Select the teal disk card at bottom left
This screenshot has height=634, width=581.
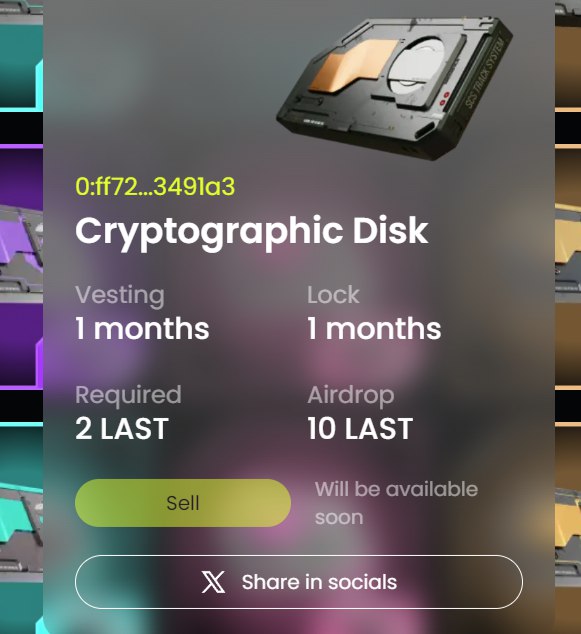pos(21,528)
